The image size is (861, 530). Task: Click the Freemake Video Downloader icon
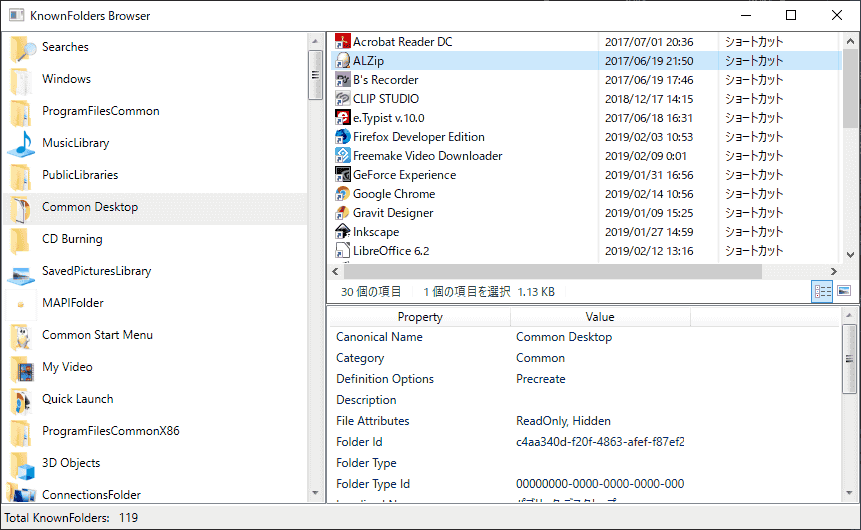tap(343, 156)
